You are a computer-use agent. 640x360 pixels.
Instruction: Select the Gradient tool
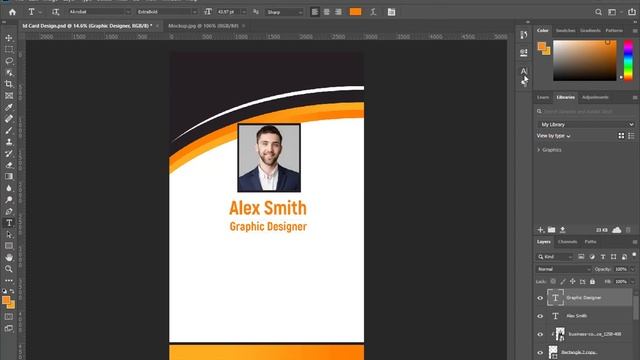click(x=9, y=176)
